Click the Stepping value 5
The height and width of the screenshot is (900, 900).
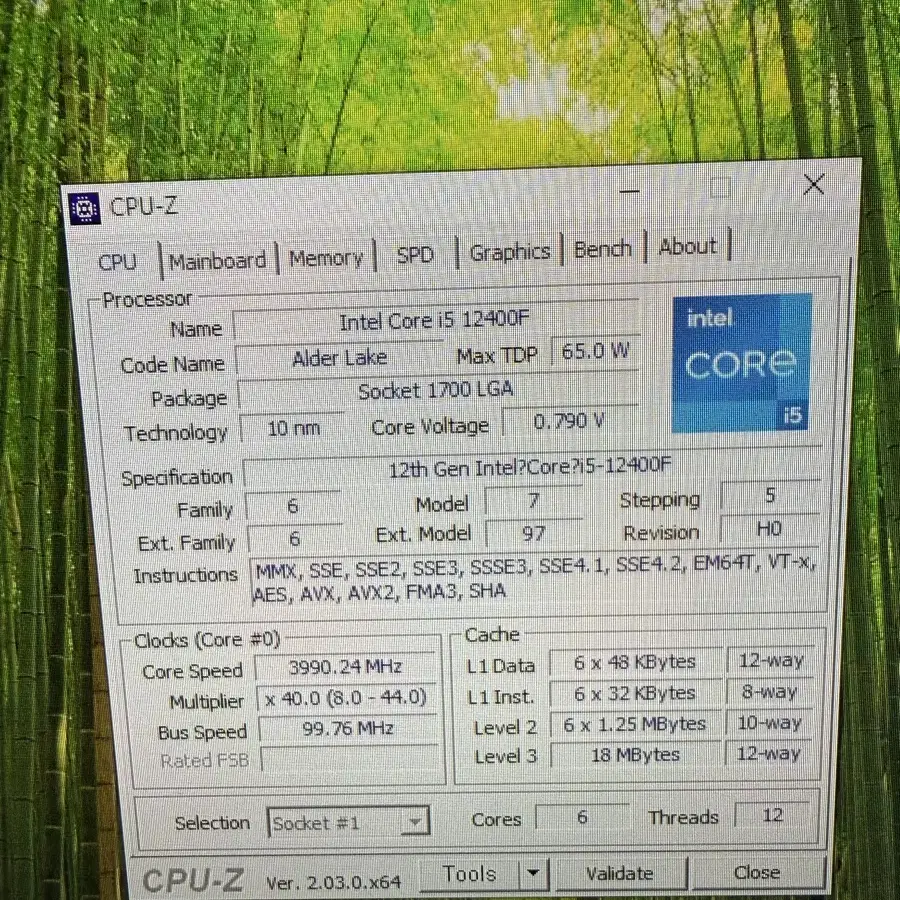pos(770,496)
